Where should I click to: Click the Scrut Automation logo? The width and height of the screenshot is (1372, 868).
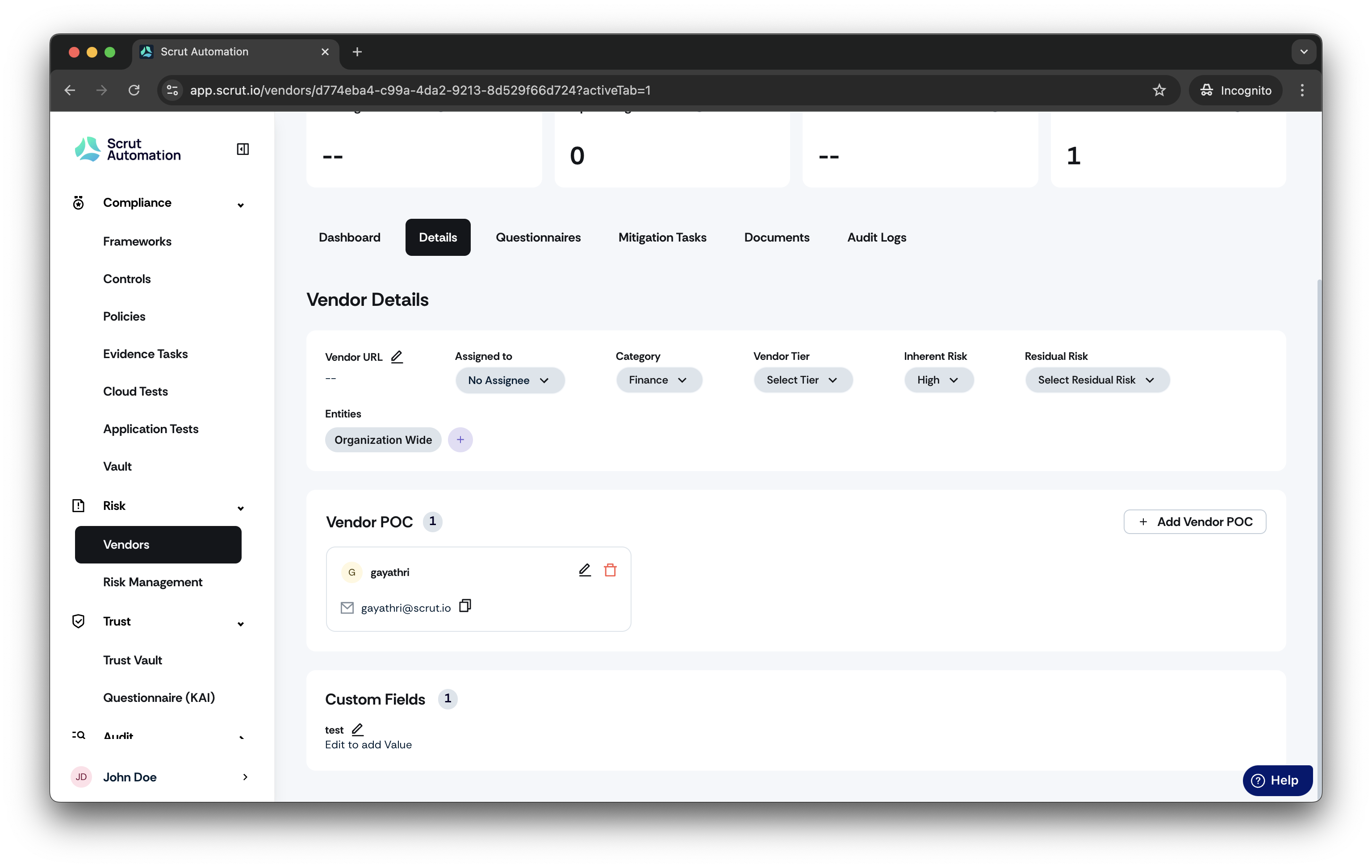128,149
